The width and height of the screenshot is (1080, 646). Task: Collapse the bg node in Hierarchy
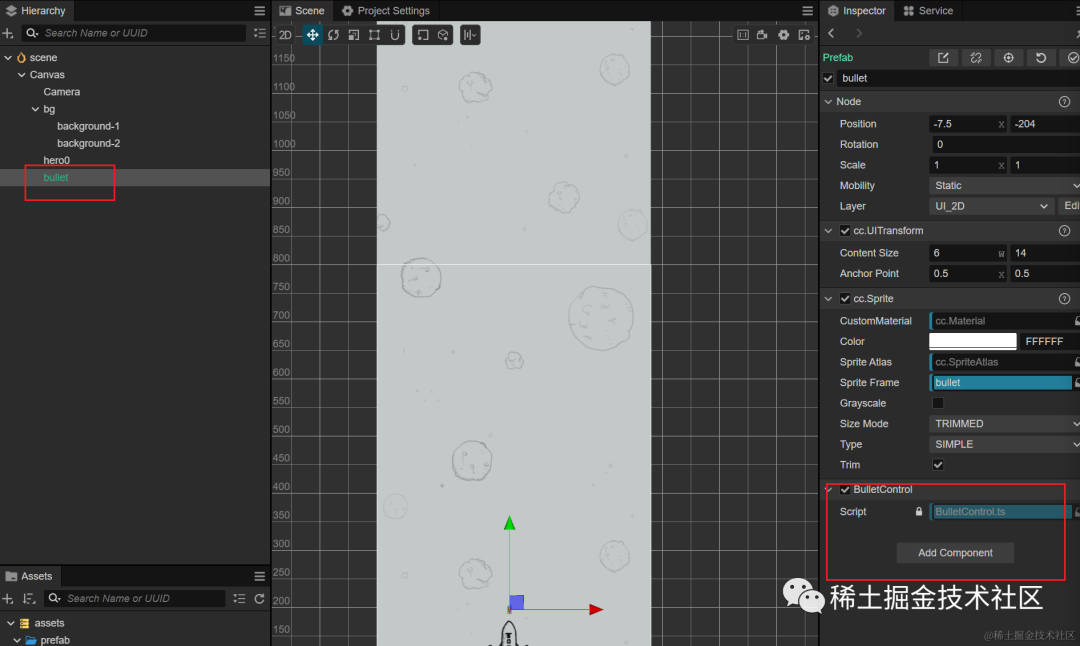[36, 110]
